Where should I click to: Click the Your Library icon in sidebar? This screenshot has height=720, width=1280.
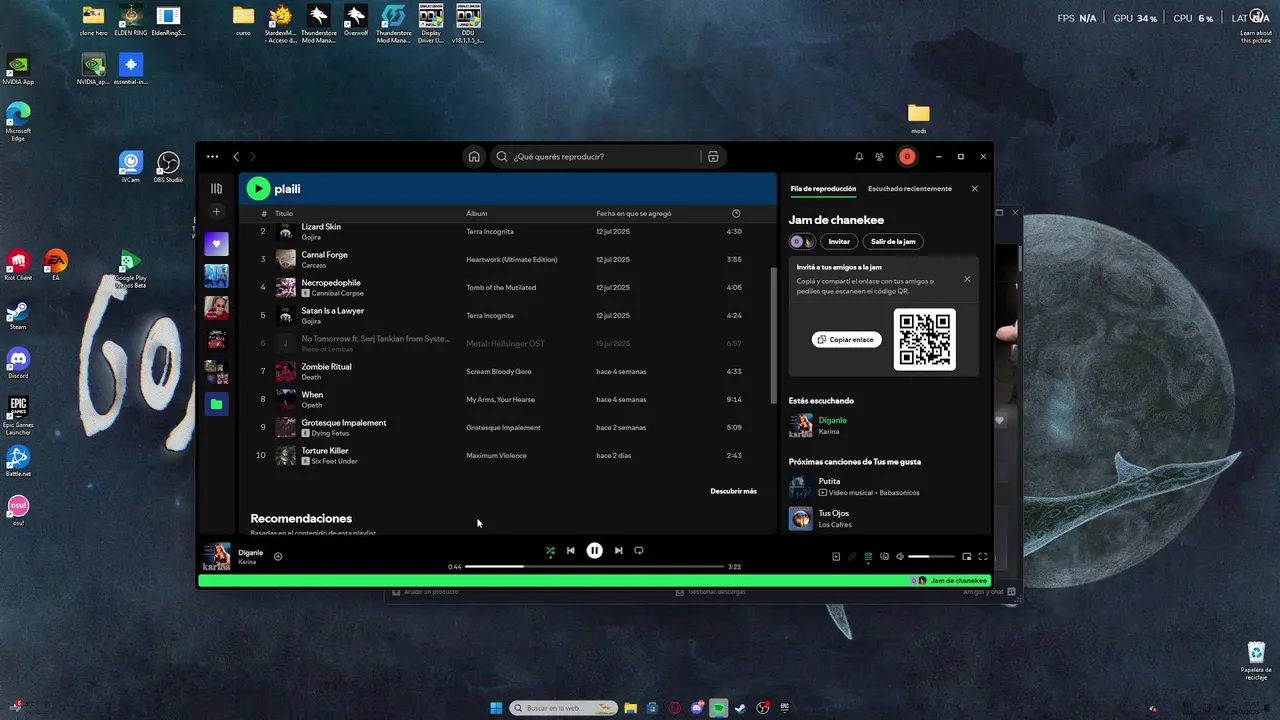point(216,188)
